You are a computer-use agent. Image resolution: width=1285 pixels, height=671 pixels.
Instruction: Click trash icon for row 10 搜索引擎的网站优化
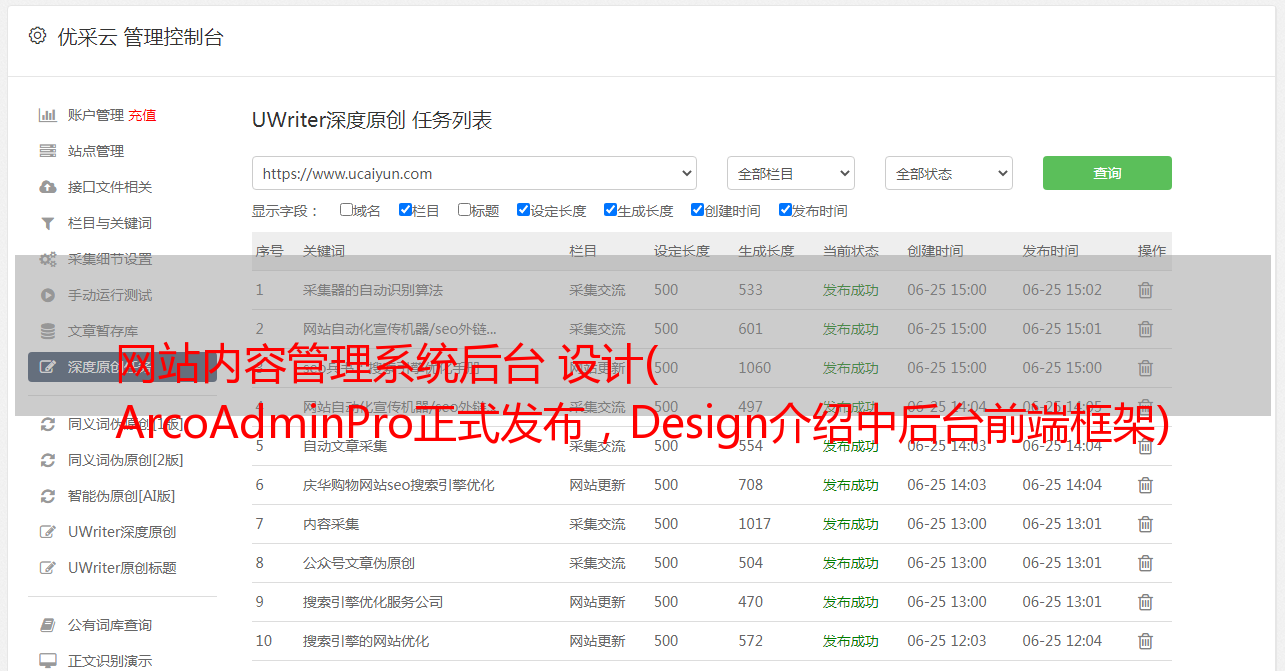click(x=1145, y=641)
